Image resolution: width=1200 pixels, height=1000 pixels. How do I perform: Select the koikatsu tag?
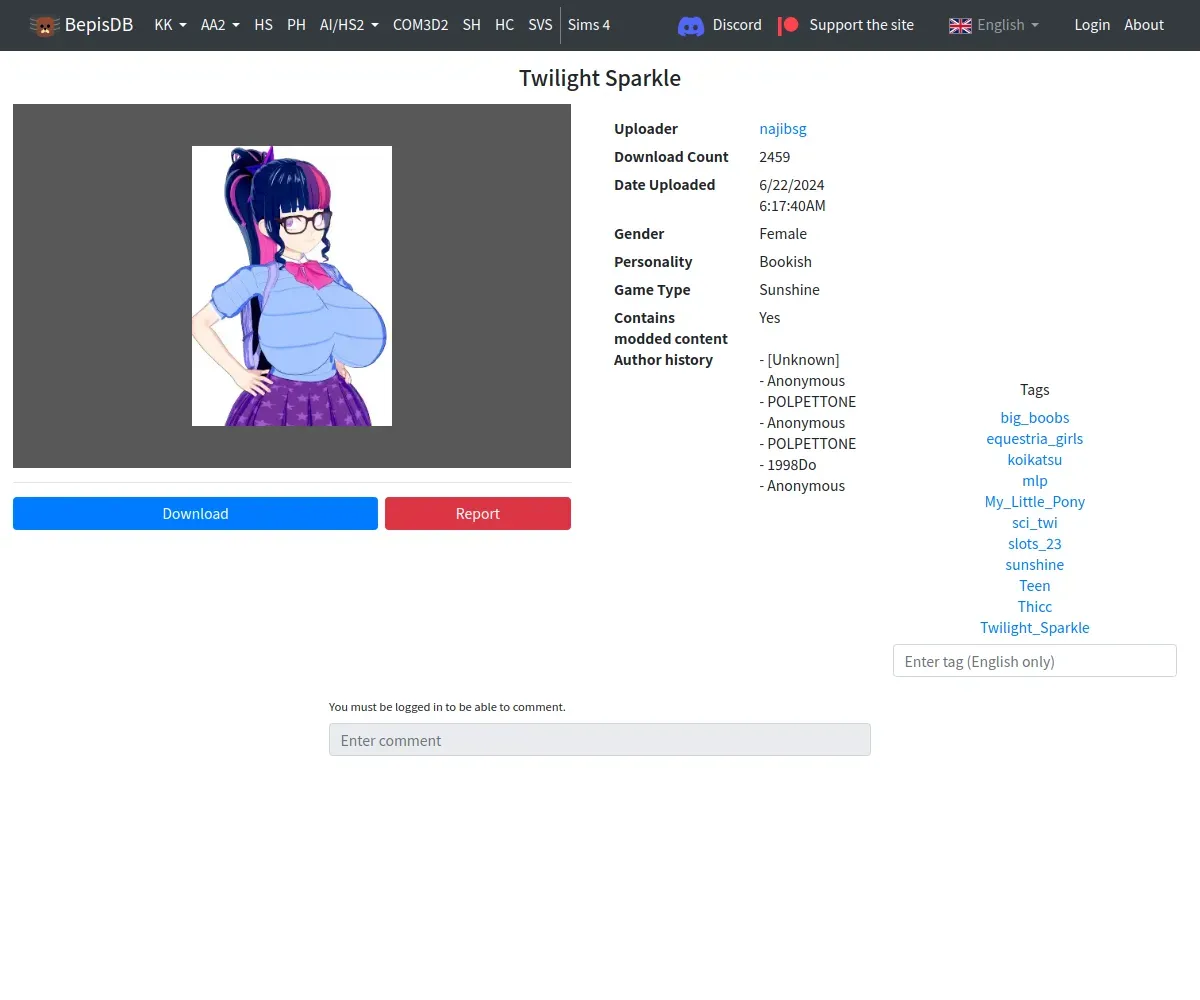(1035, 460)
